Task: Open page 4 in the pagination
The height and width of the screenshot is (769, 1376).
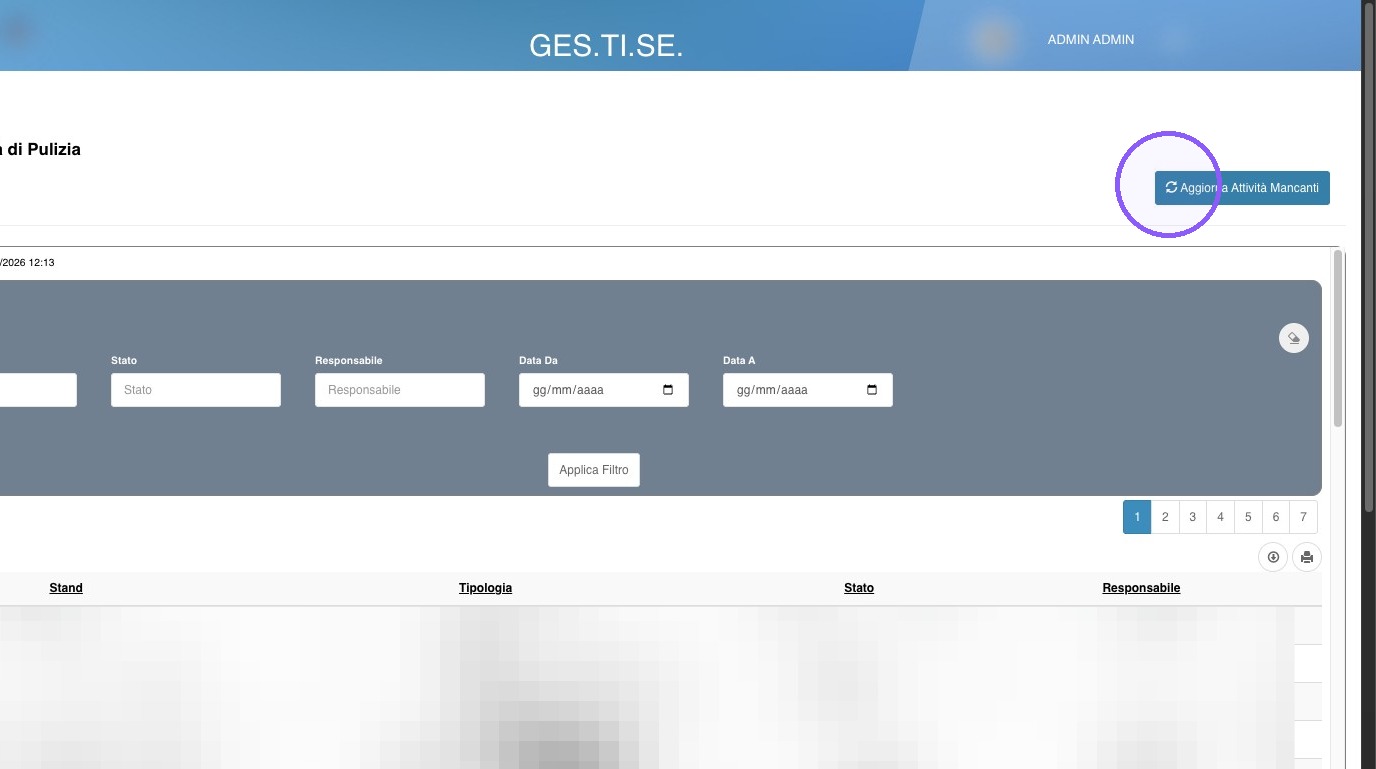Action: pyautogui.click(x=1220, y=517)
